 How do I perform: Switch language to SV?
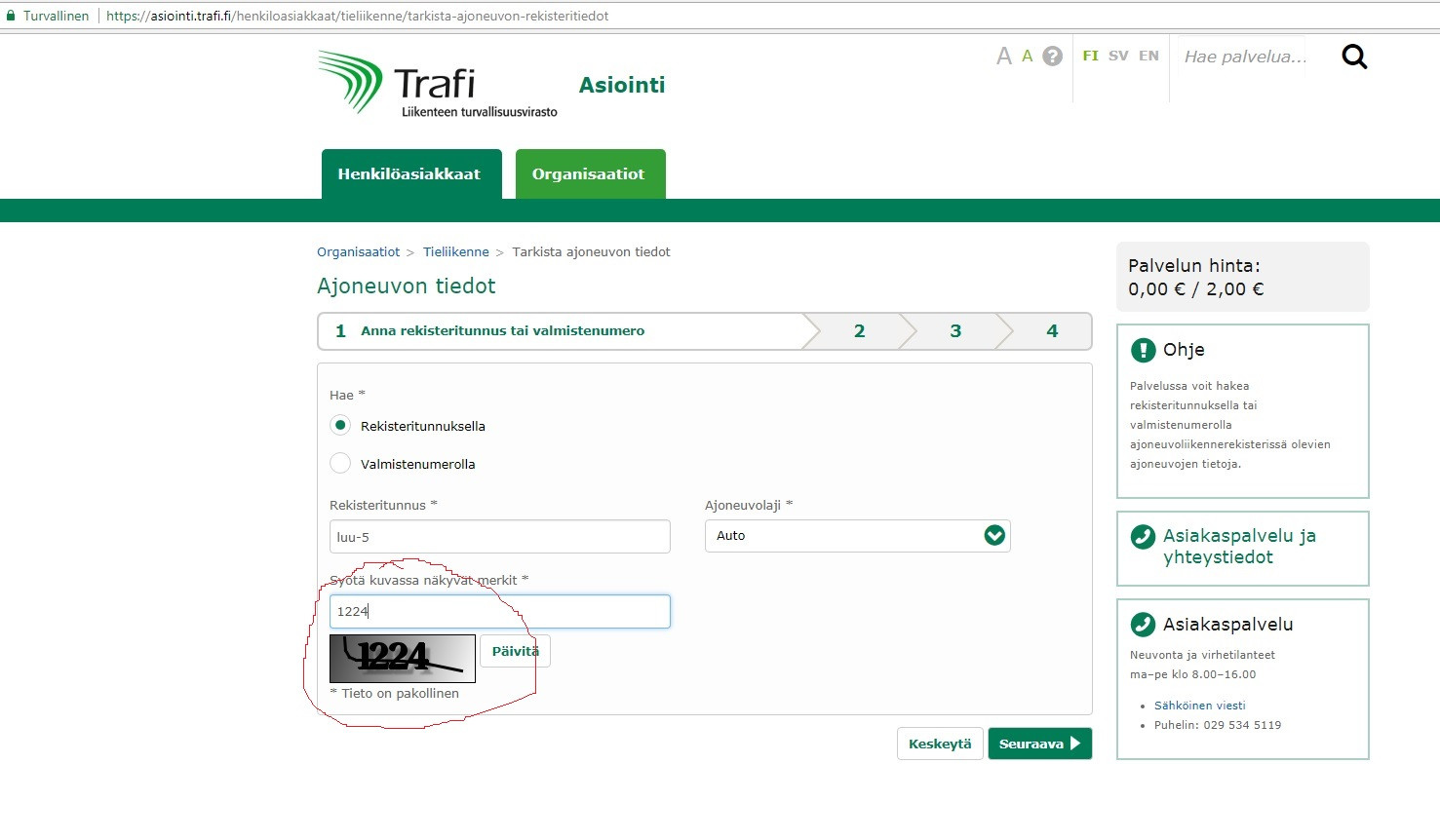click(1118, 56)
